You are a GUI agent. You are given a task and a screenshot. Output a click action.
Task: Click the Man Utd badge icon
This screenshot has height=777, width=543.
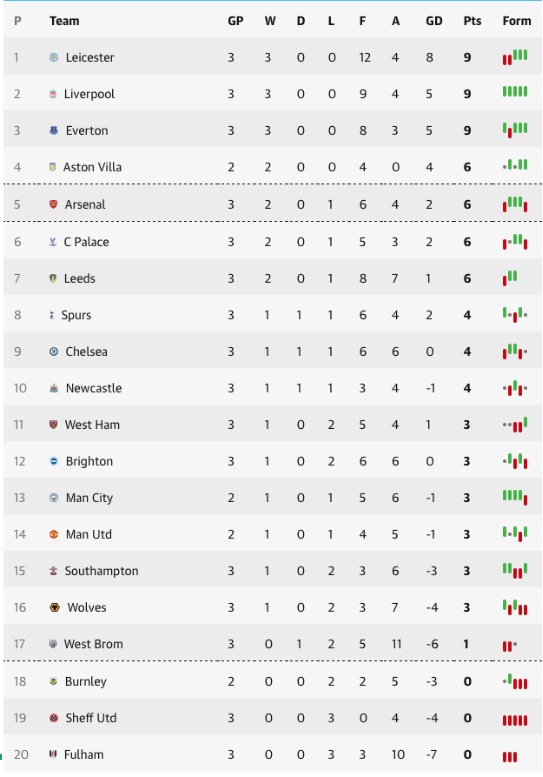[x=54, y=534]
